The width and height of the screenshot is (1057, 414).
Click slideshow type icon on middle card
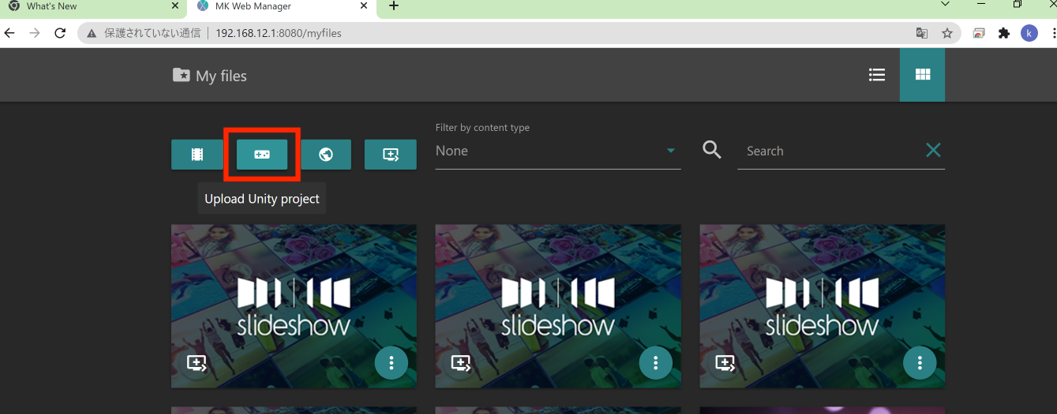pos(460,364)
